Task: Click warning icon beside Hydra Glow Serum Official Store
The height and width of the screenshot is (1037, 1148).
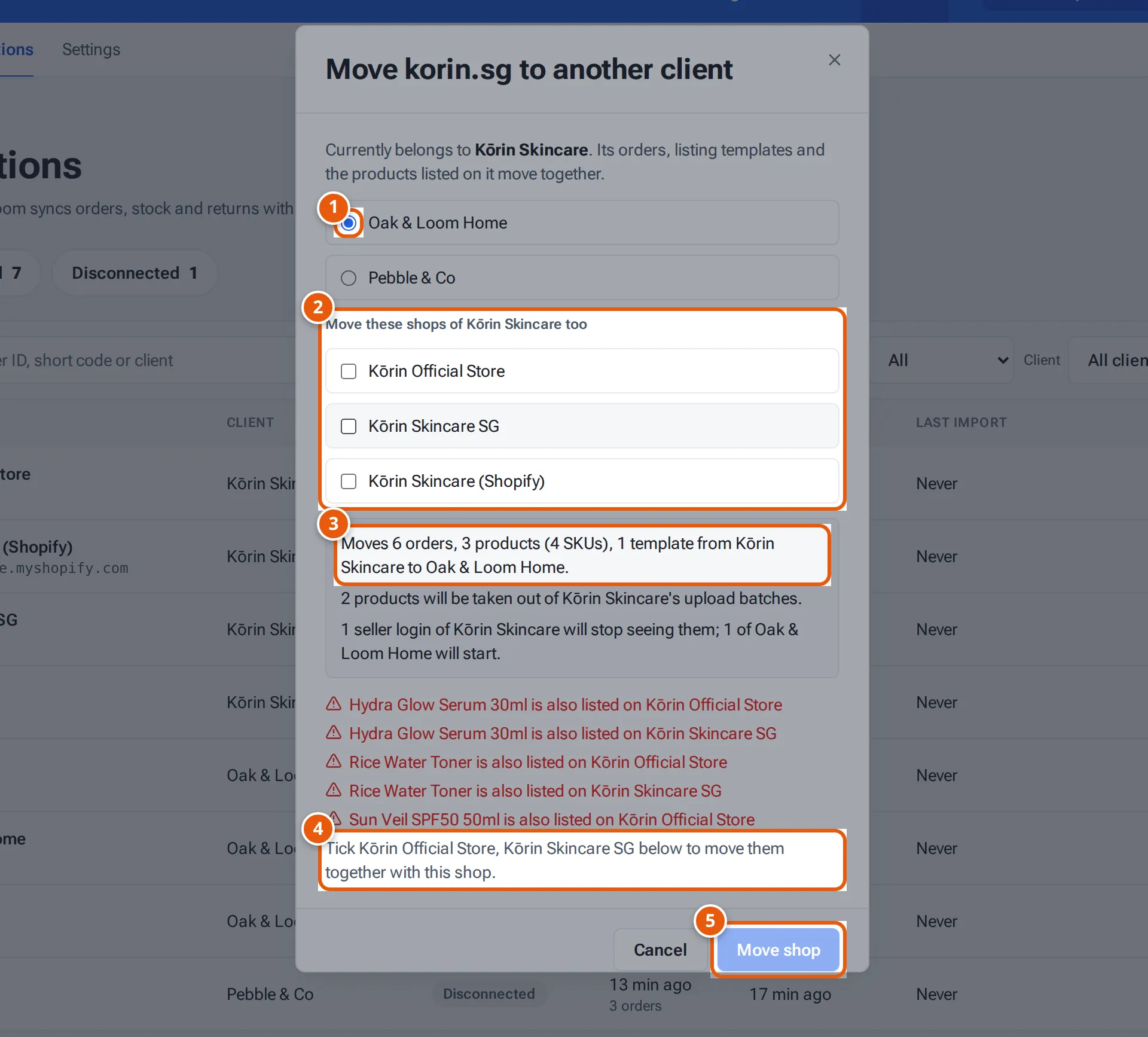Action: point(334,704)
